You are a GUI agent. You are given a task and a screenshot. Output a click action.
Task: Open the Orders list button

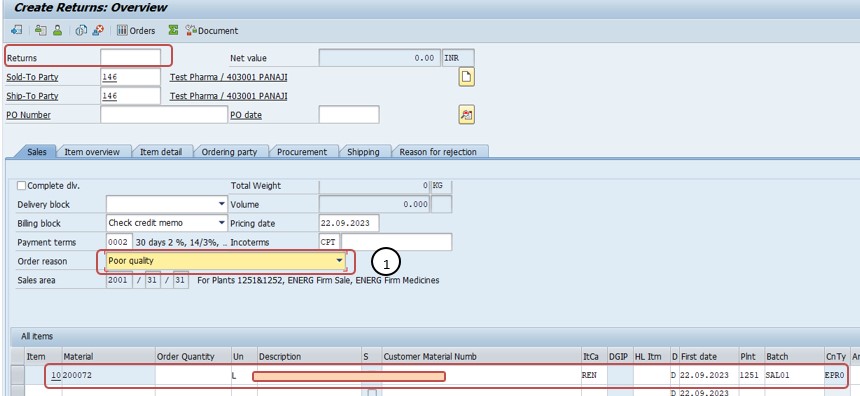click(136, 31)
